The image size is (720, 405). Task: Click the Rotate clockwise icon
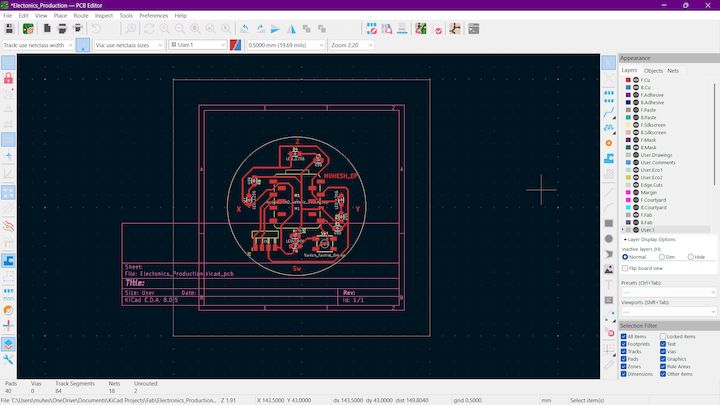(260, 29)
